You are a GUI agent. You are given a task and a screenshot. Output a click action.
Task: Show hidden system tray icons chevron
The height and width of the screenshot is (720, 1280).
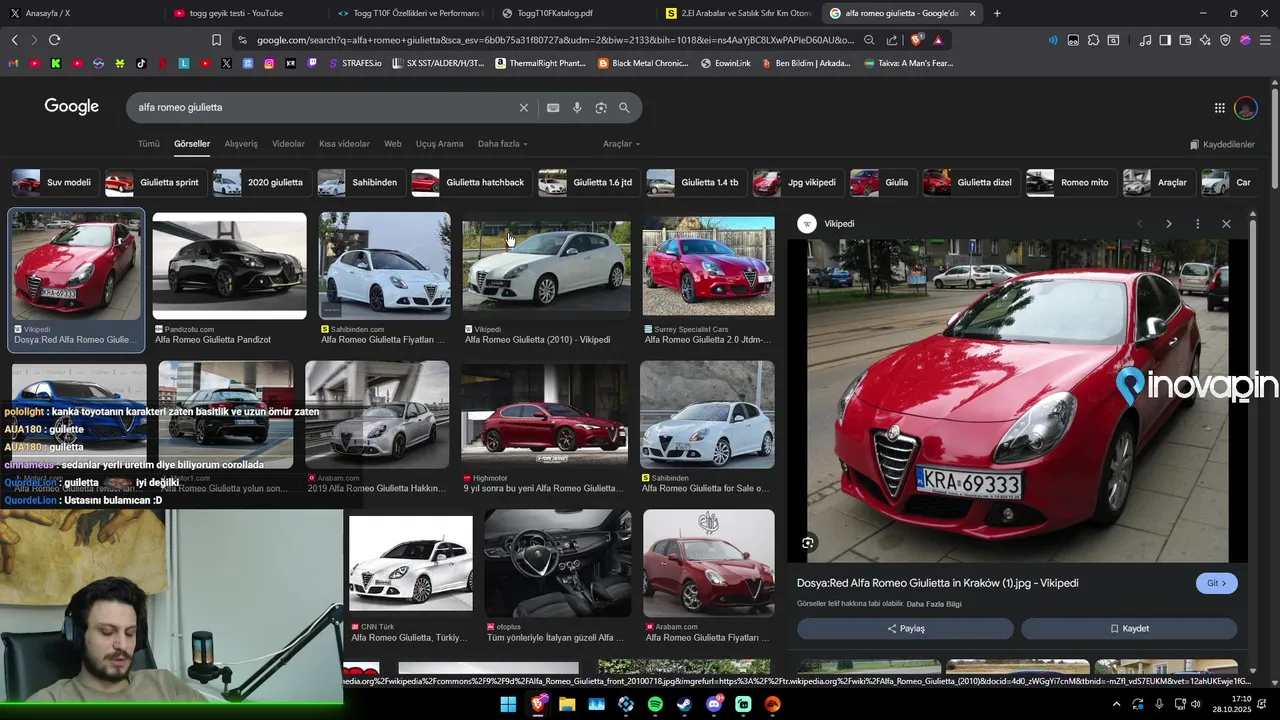pos(1116,704)
